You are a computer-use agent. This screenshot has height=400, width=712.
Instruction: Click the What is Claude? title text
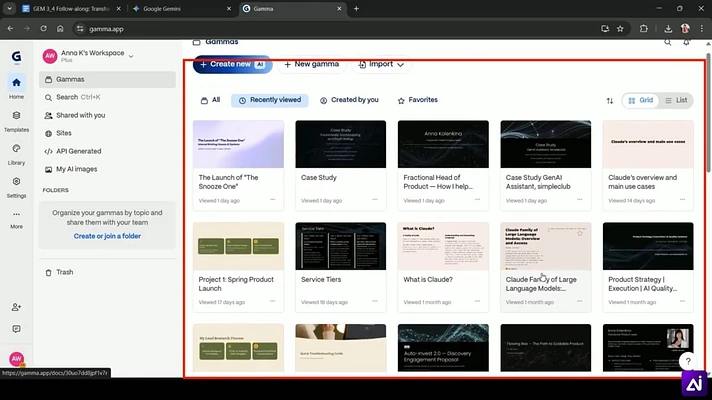428,280
